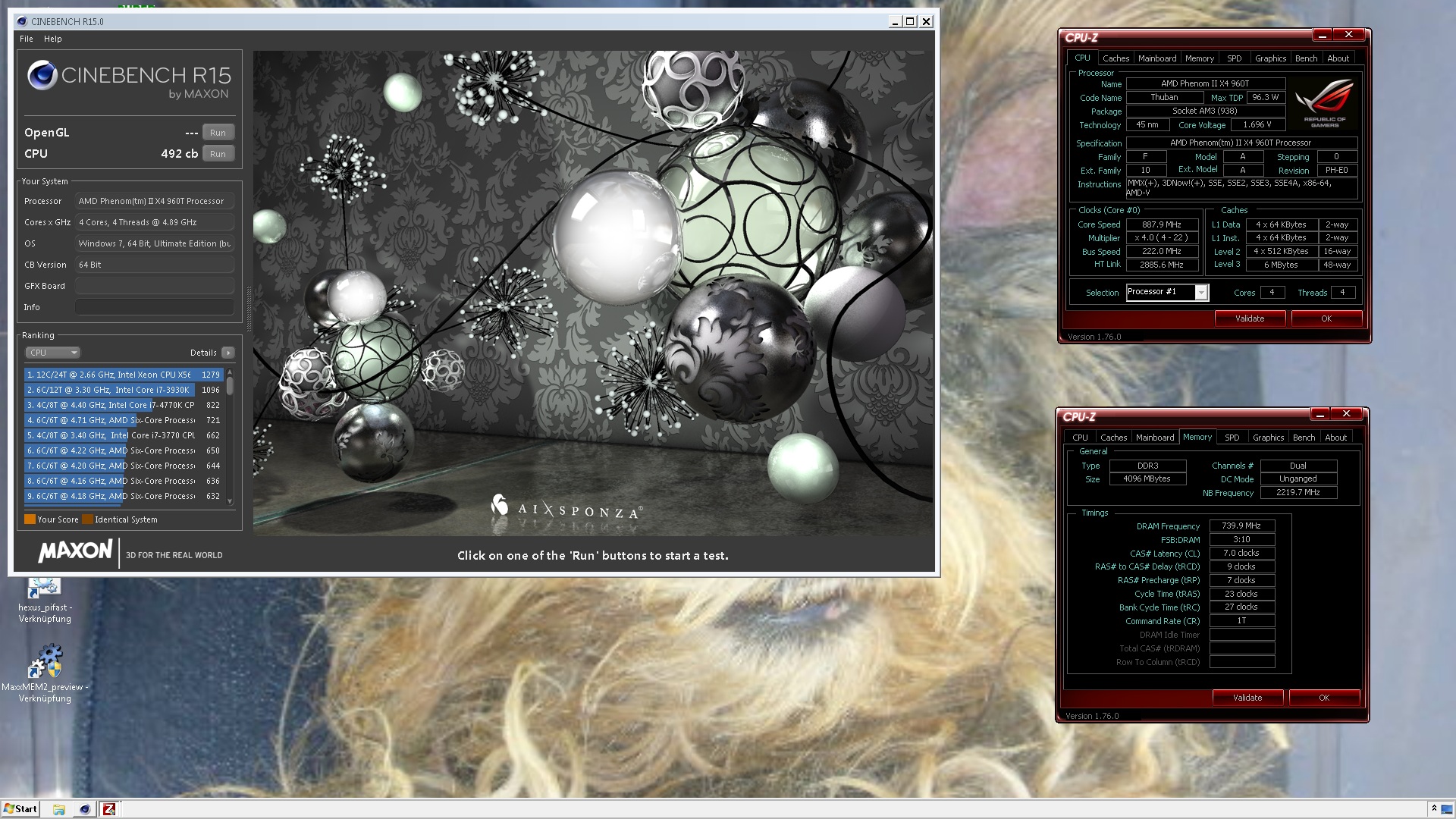The image size is (1456, 819).
Task: Click the Cinebench icon in taskbar
Action: [x=85, y=809]
